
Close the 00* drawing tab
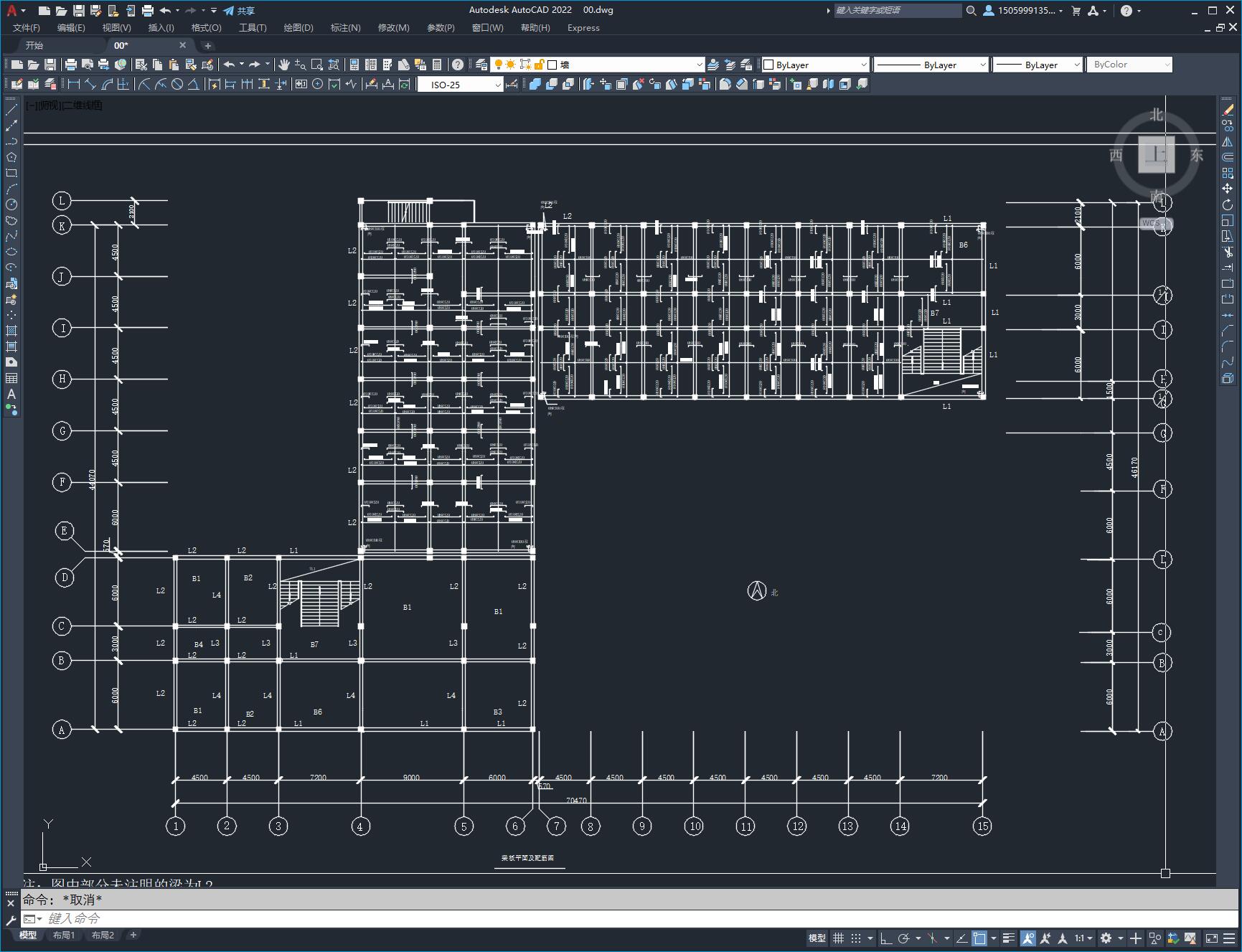182,45
